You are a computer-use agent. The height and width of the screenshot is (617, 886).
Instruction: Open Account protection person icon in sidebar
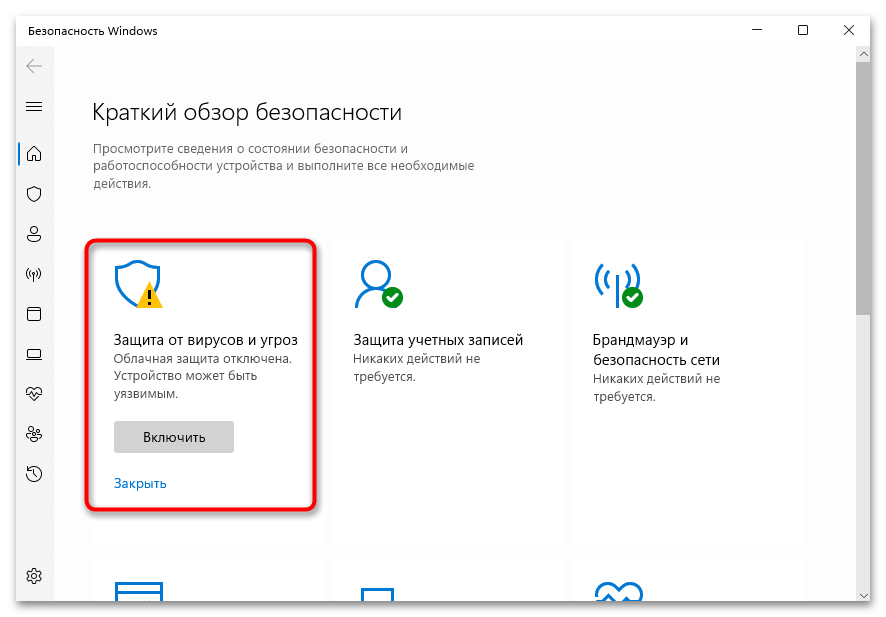[34, 234]
